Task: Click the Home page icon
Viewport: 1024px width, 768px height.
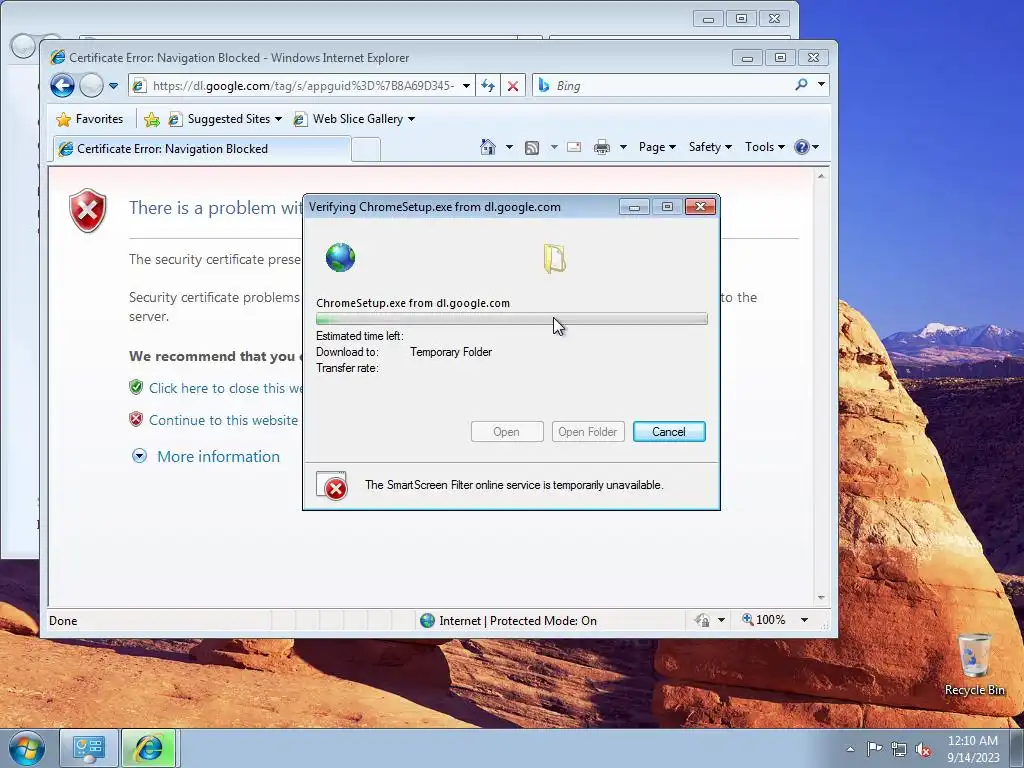Action: coord(488,147)
